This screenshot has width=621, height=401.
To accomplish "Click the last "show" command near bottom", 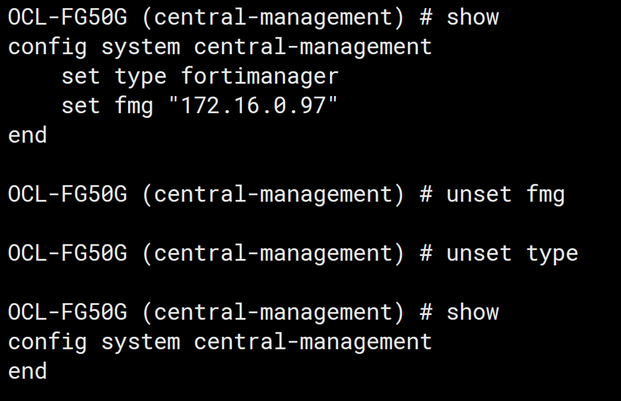I will [x=472, y=312].
